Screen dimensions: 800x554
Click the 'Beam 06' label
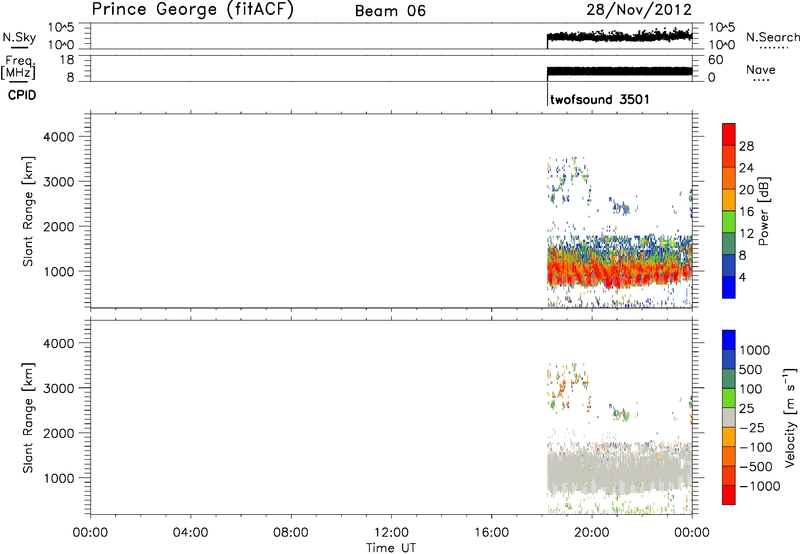click(x=390, y=11)
